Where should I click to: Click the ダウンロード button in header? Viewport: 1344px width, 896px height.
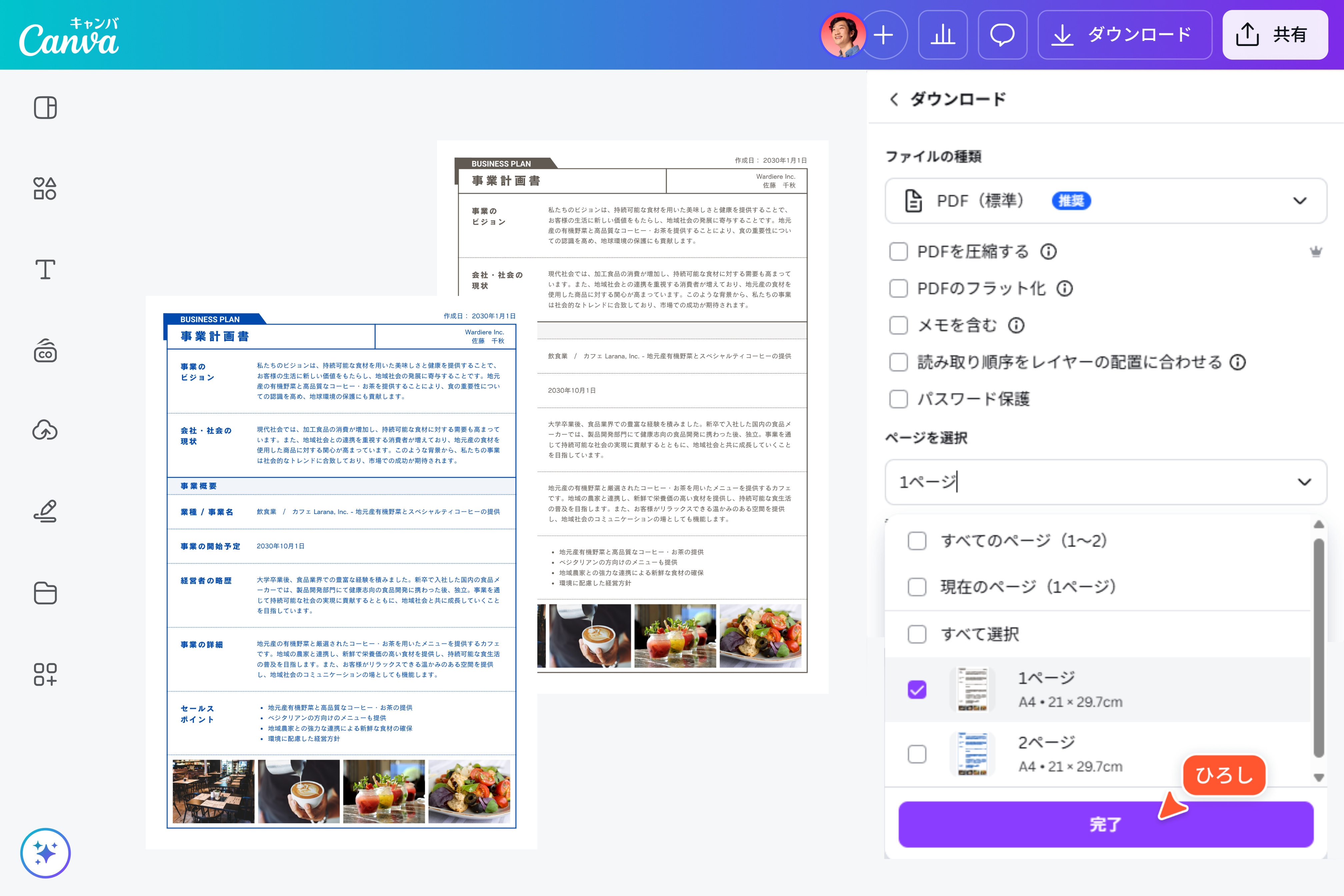[1125, 35]
